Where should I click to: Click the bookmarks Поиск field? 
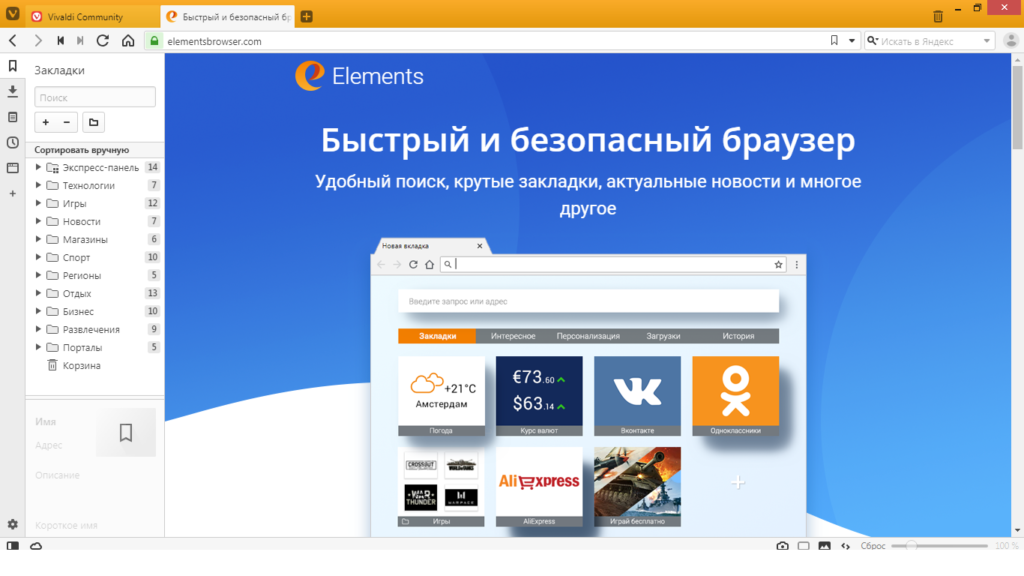tap(95, 97)
